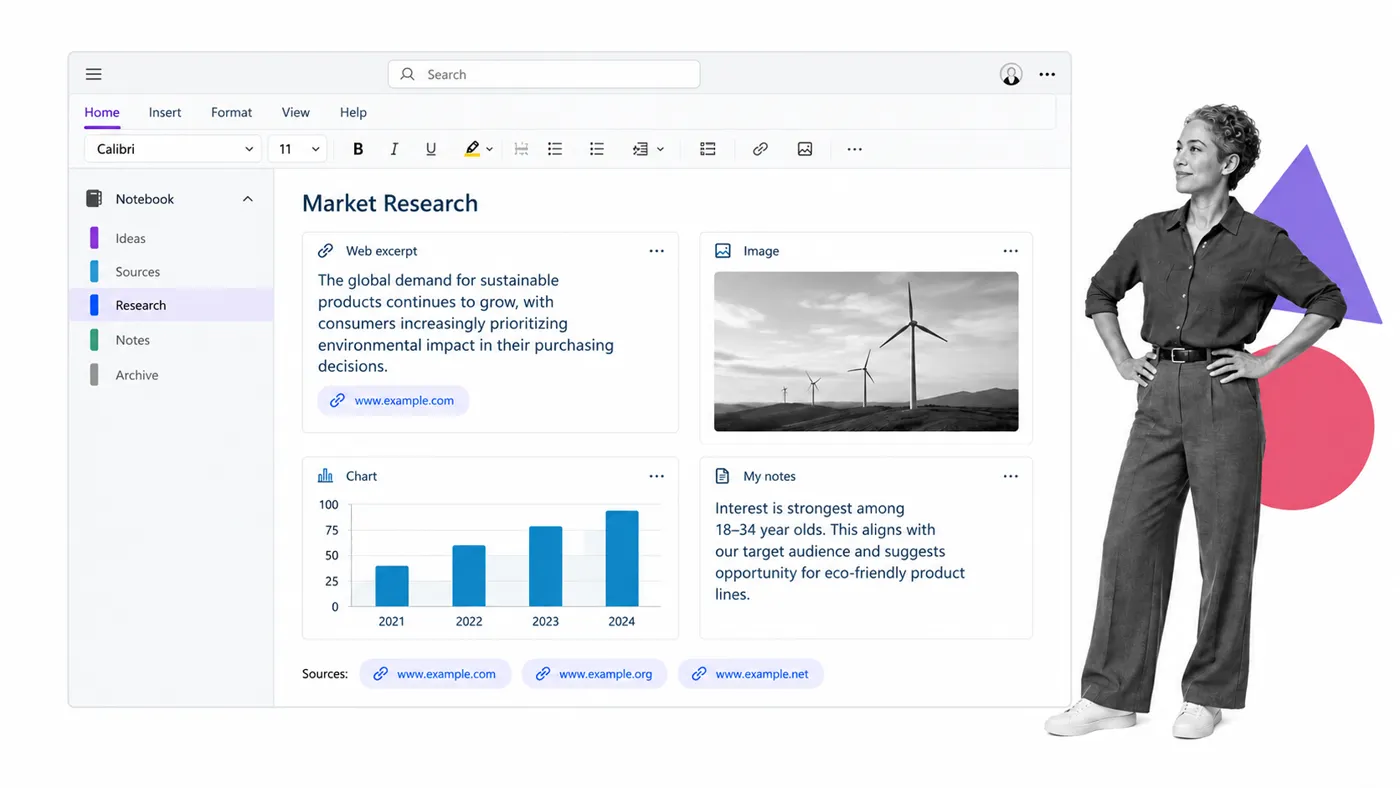Select the Ideas section in the sidebar
The height and width of the screenshot is (788, 1400).
[x=171, y=238]
